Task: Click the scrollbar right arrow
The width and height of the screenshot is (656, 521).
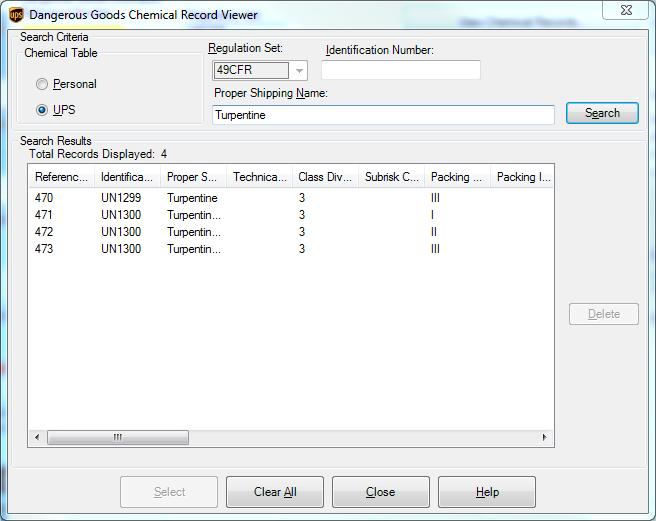Action: [544, 437]
